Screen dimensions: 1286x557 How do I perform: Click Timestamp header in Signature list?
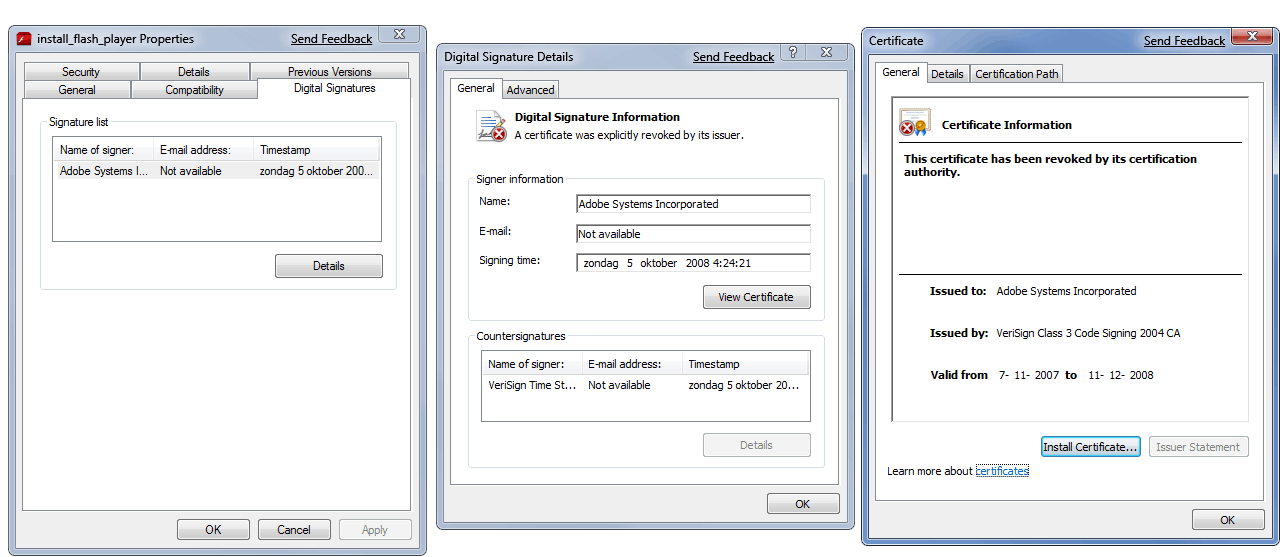(x=316, y=150)
